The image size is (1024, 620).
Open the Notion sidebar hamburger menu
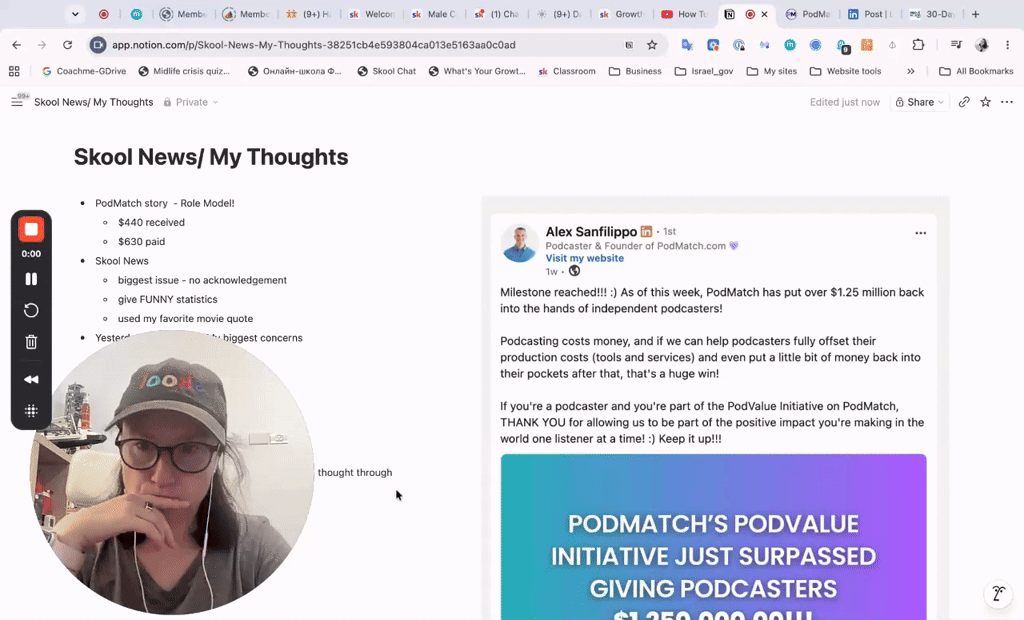pyautogui.click(x=17, y=102)
